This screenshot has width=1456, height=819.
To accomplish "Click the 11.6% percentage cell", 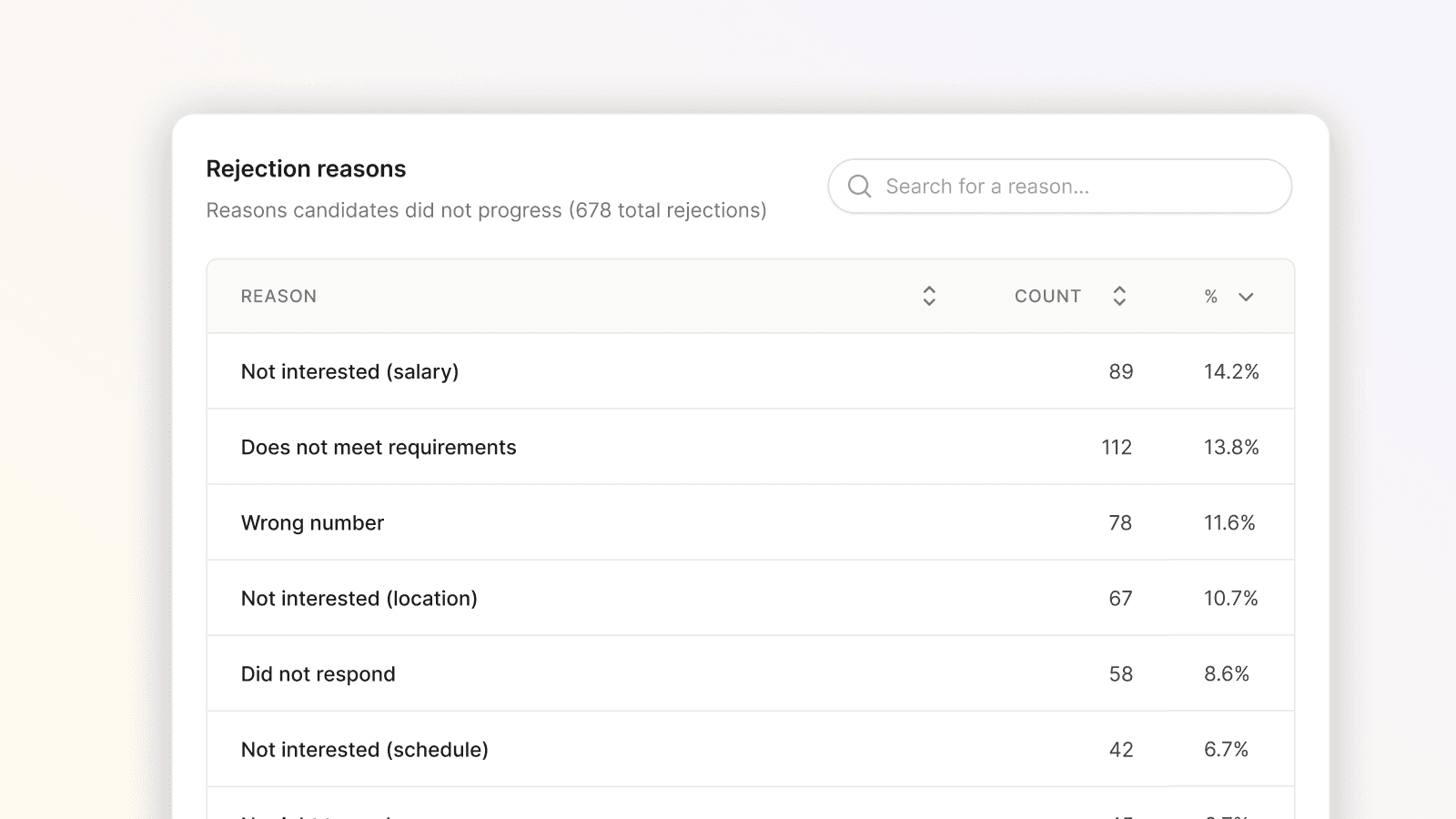I will [1229, 522].
